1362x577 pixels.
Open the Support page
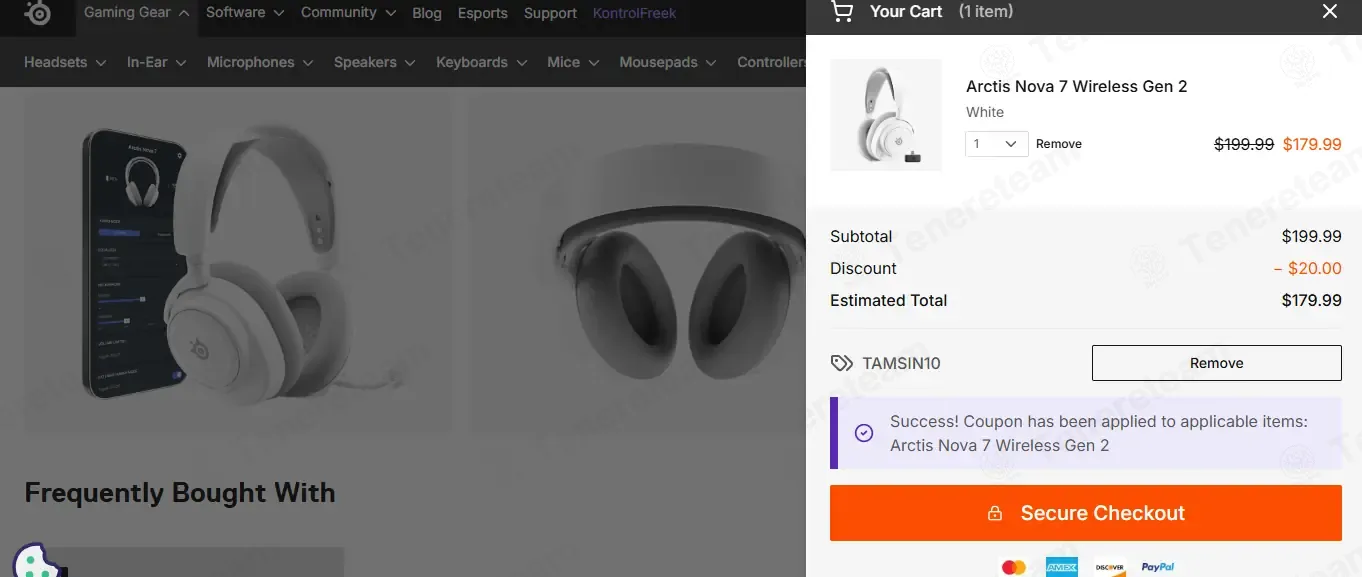[550, 13]
